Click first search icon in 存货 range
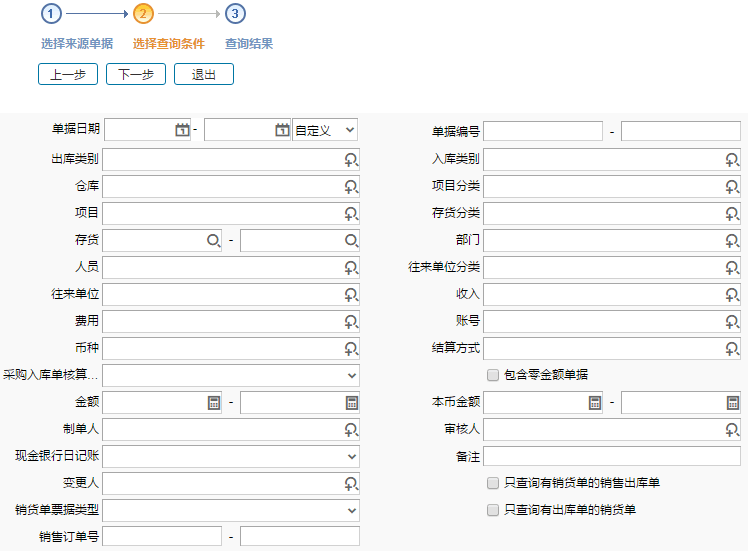 pyautogui.click(x=214, y=240)
